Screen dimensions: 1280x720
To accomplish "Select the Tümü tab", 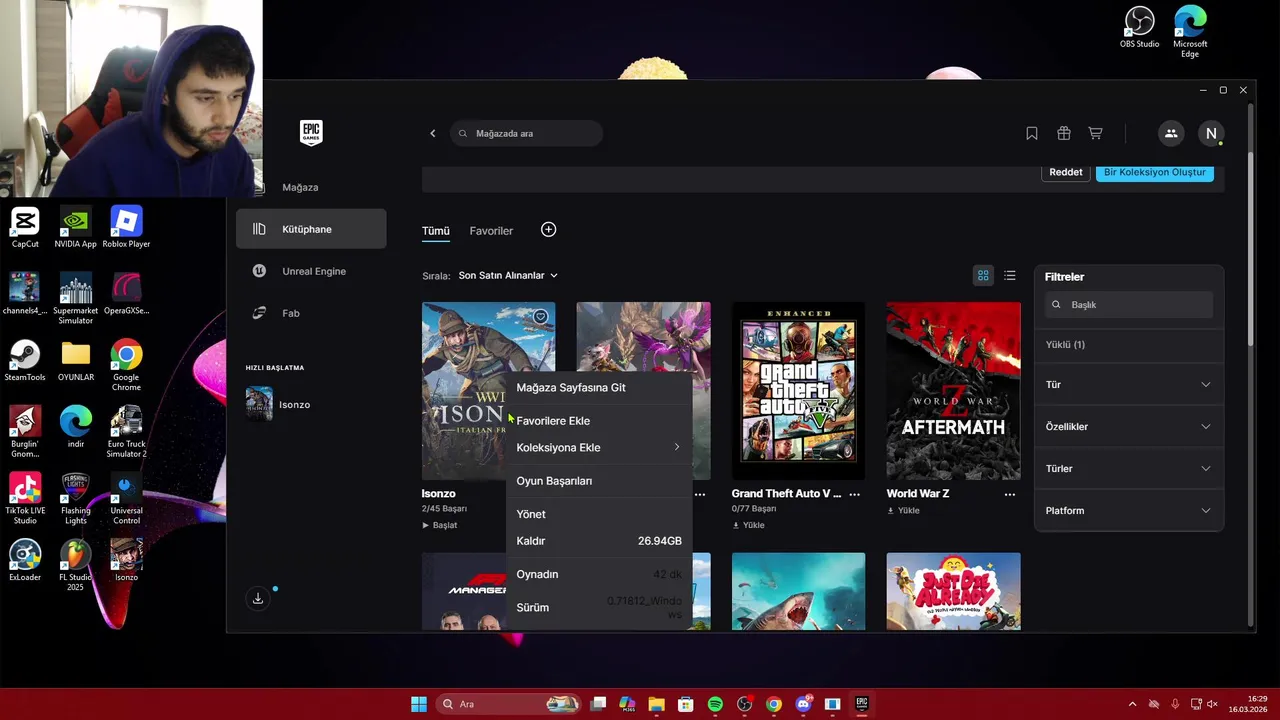I will [x=436, y=231].
